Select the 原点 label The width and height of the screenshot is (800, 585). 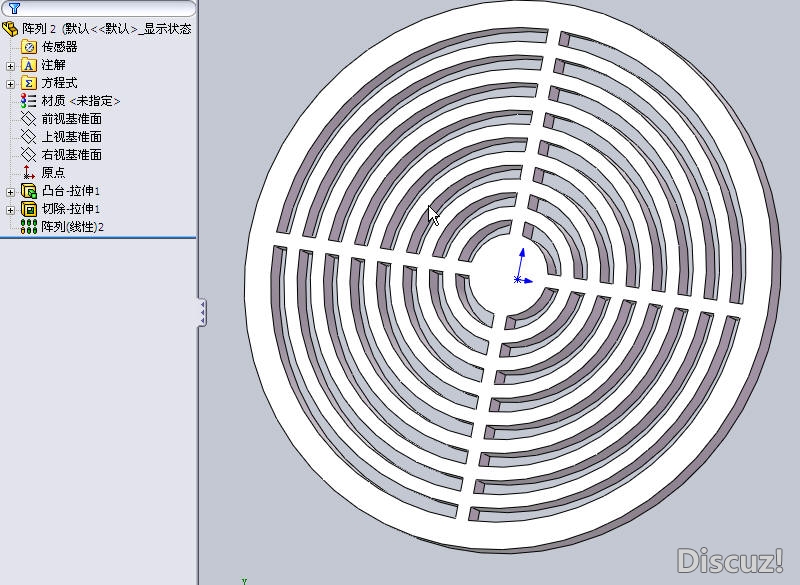[53, 172]
